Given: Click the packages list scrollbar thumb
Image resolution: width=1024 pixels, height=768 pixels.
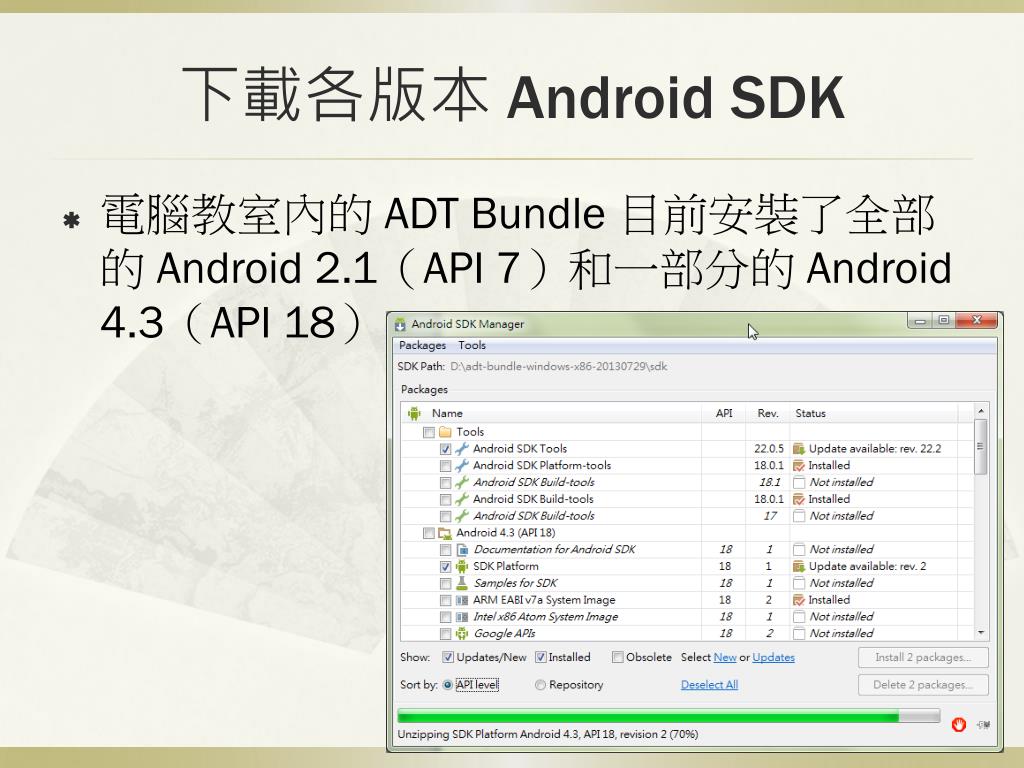Looking at the screenshot, I should click(980, 447).
